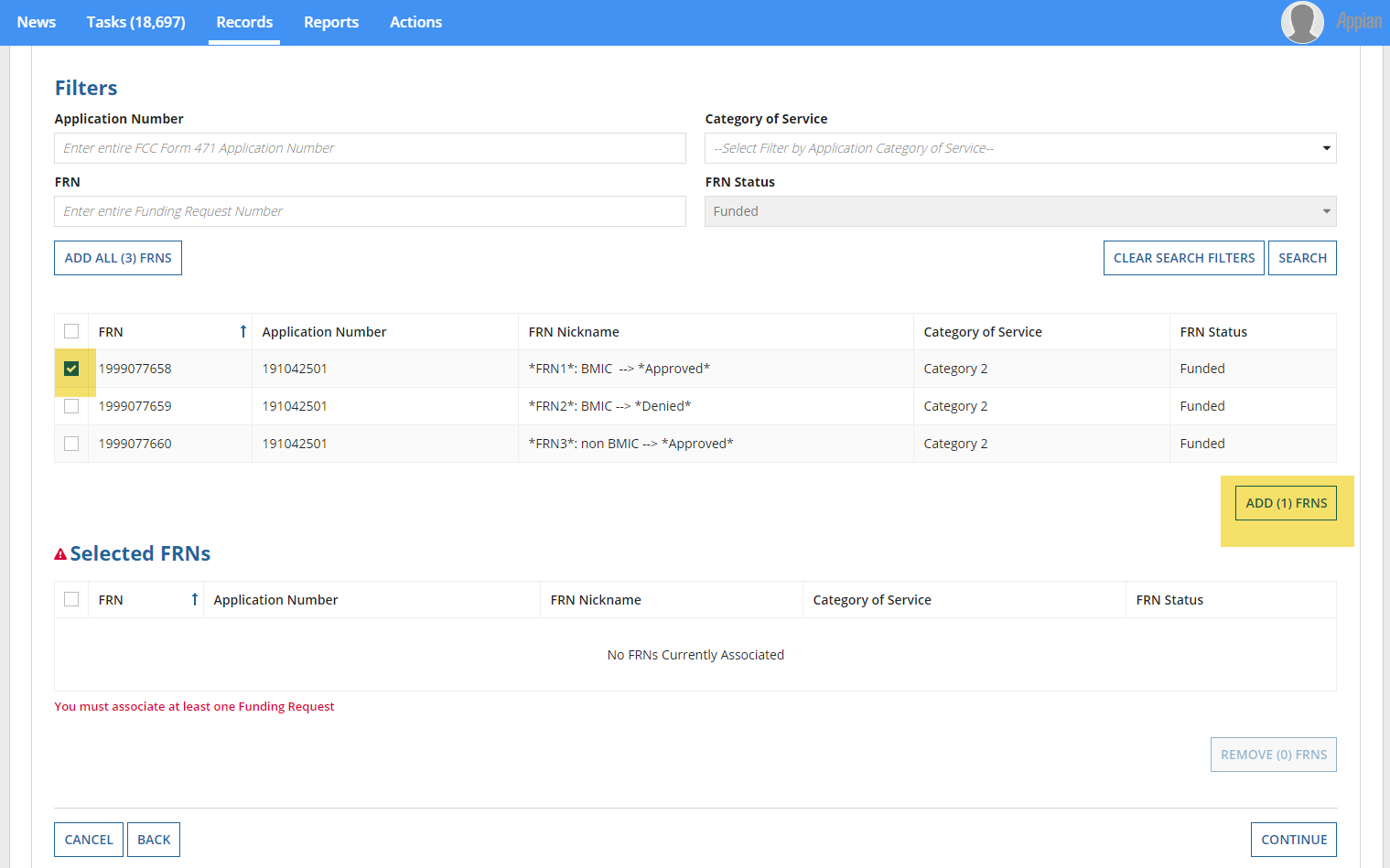This screenshot has width=1390, height=868.
Task: Click the Appian logo
Action: tap(1358, 22)
